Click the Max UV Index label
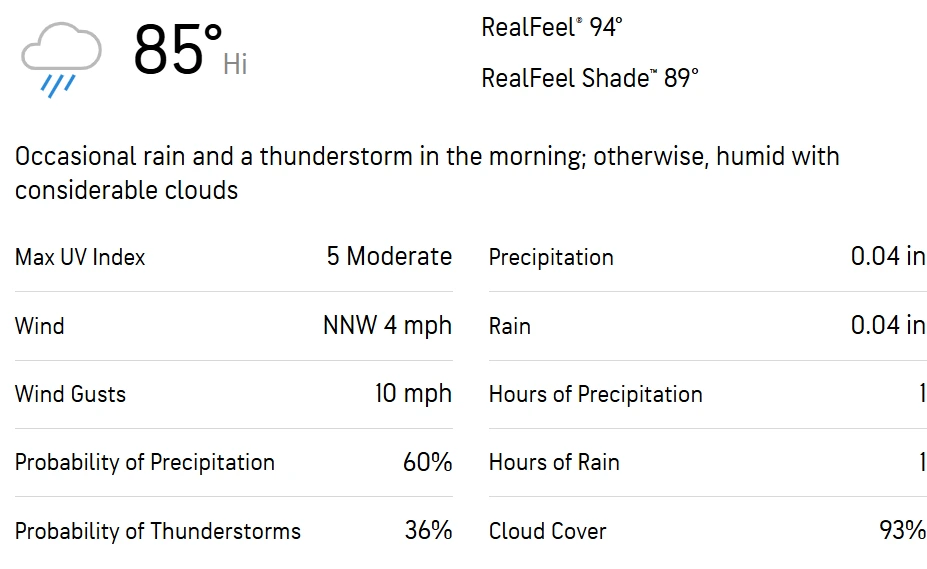927x569 pixels. (x=80, y=257)
